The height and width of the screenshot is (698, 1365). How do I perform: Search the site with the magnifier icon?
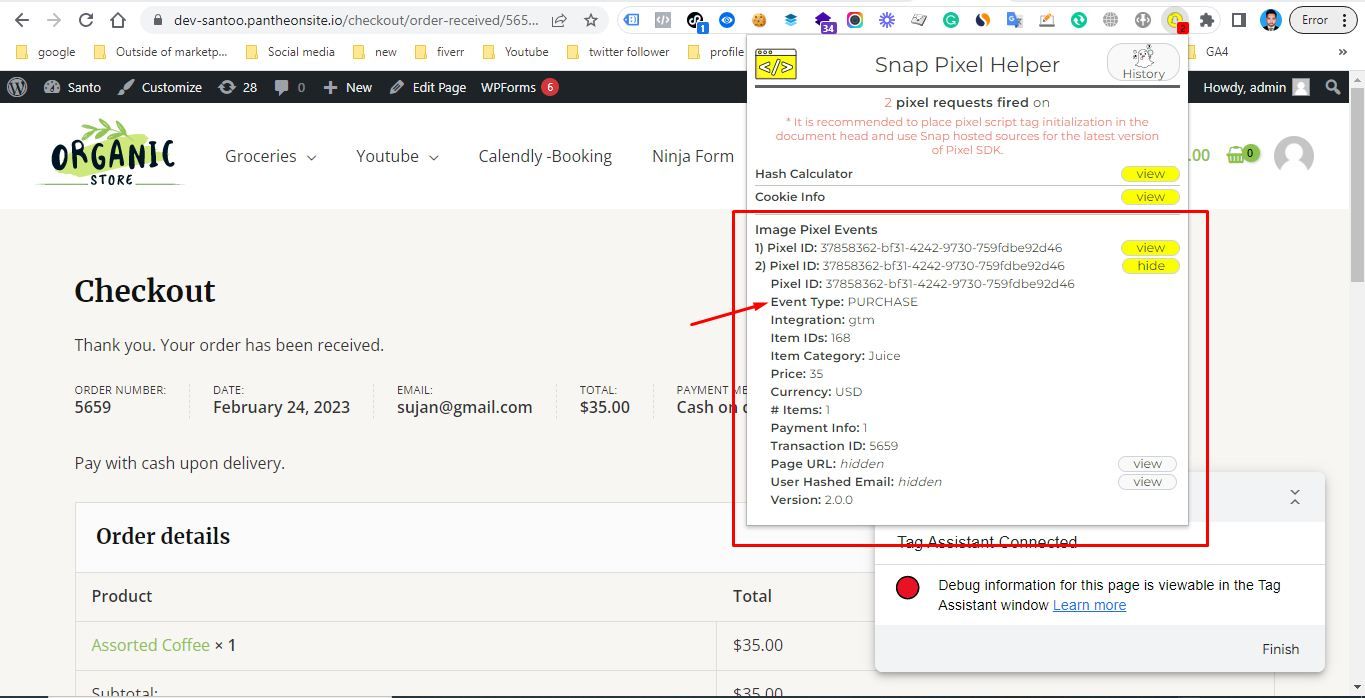1332,87
